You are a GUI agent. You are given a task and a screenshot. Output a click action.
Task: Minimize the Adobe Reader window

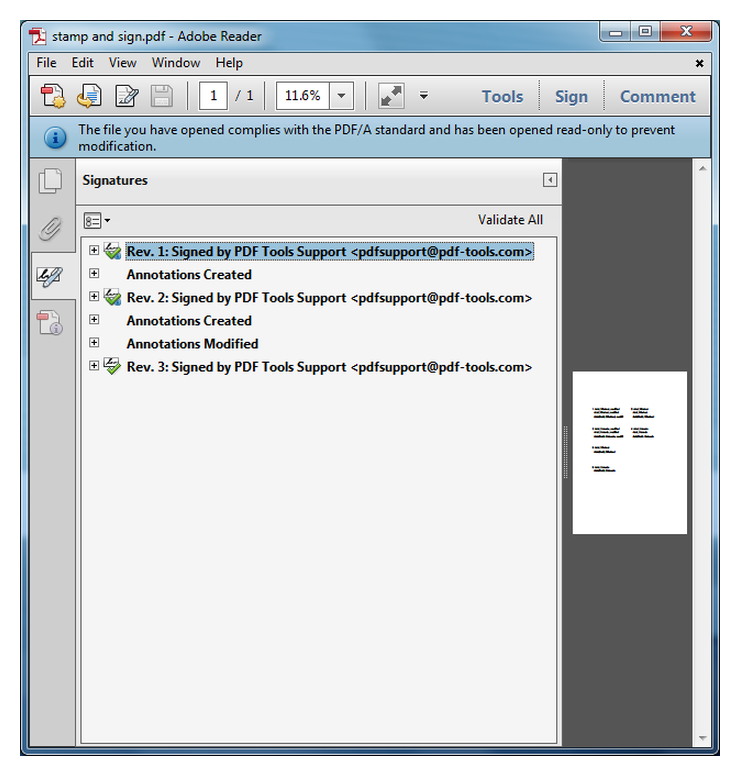pyautogui.click(x=615, y=33)
